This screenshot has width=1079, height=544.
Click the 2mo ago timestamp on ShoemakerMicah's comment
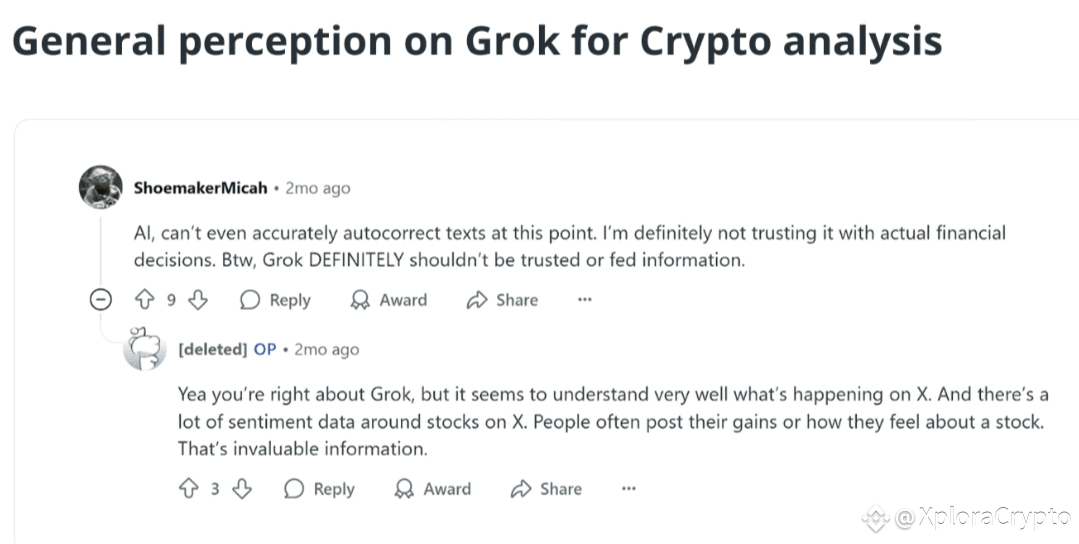[318, 188]
